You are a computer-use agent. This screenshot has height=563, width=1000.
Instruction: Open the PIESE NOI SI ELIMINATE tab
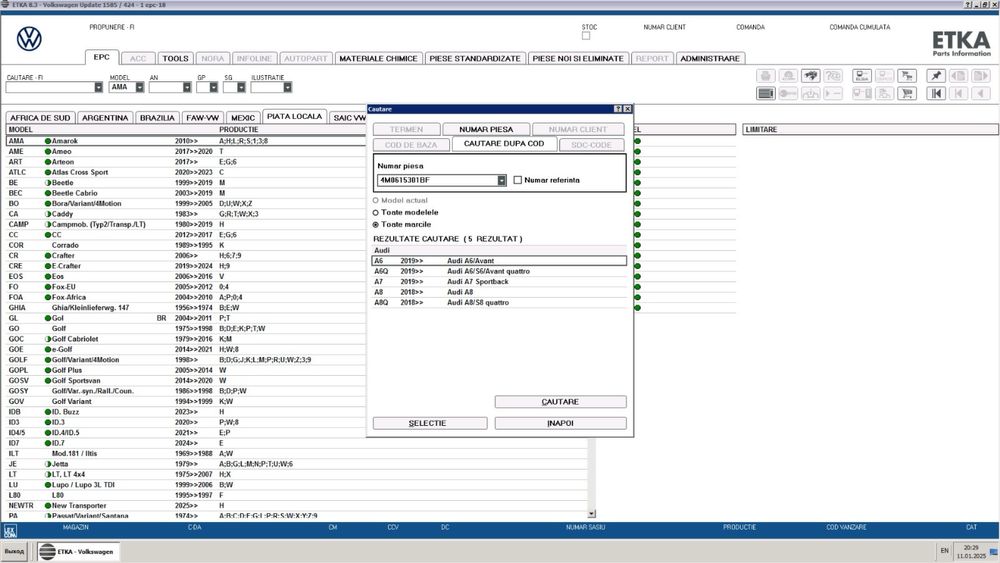tap(578, 59)
